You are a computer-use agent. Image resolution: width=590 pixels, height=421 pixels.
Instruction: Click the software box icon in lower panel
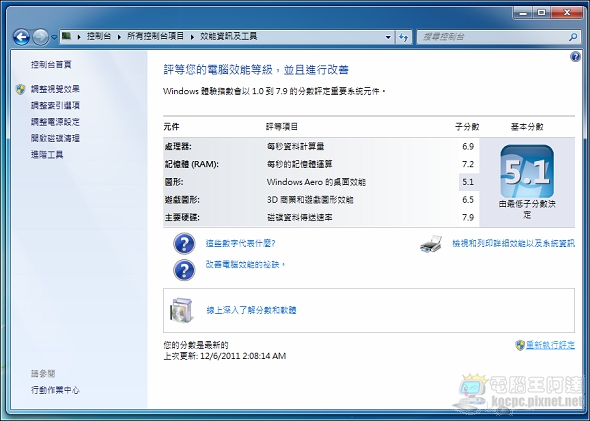[181, 310]
